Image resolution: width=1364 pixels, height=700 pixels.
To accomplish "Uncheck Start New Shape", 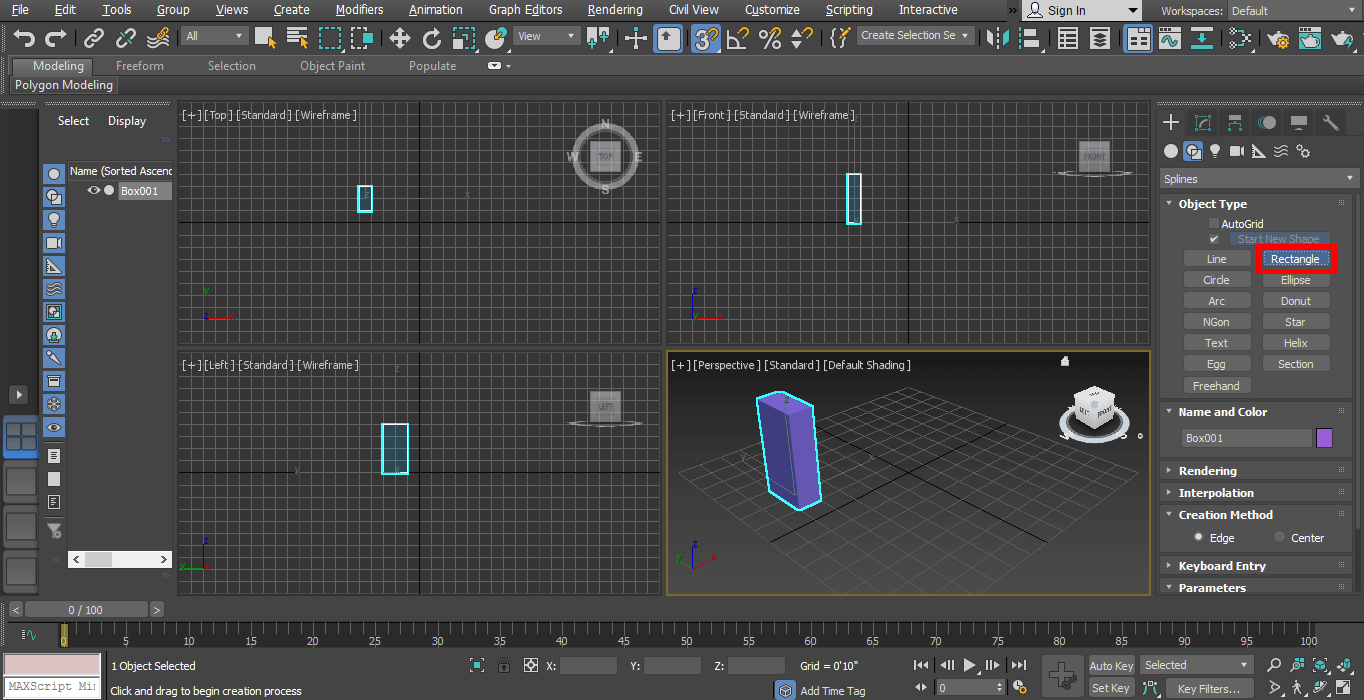I will tap(1214, 239).
